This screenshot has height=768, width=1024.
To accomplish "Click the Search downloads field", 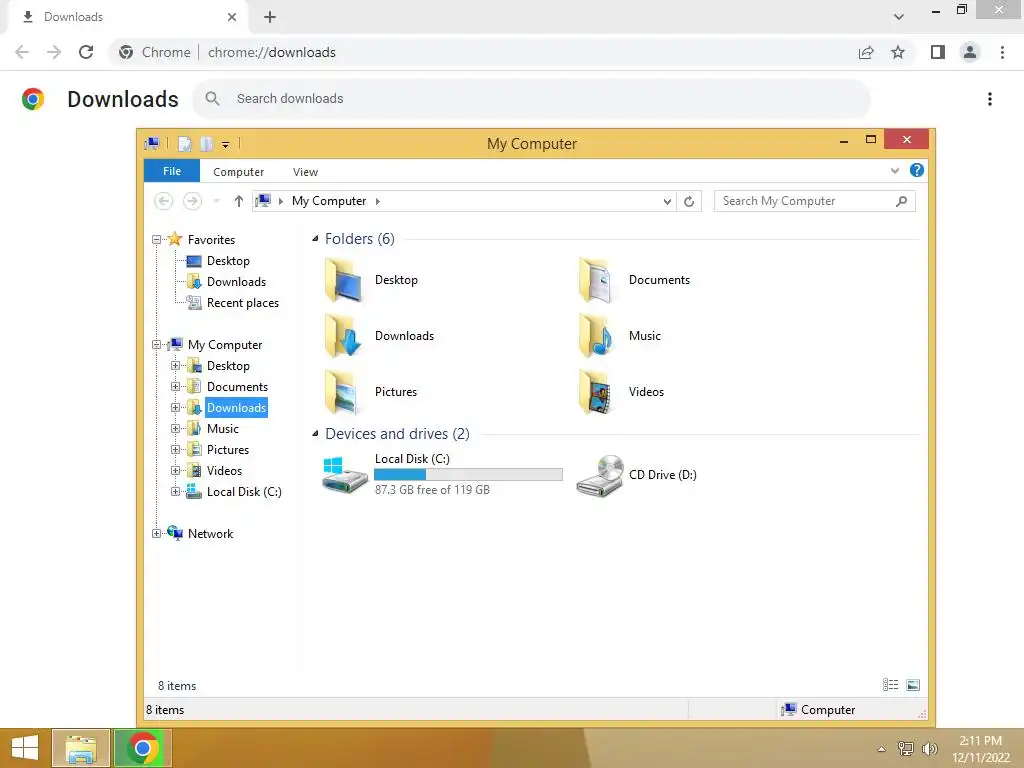I will (x=531, y=99).
